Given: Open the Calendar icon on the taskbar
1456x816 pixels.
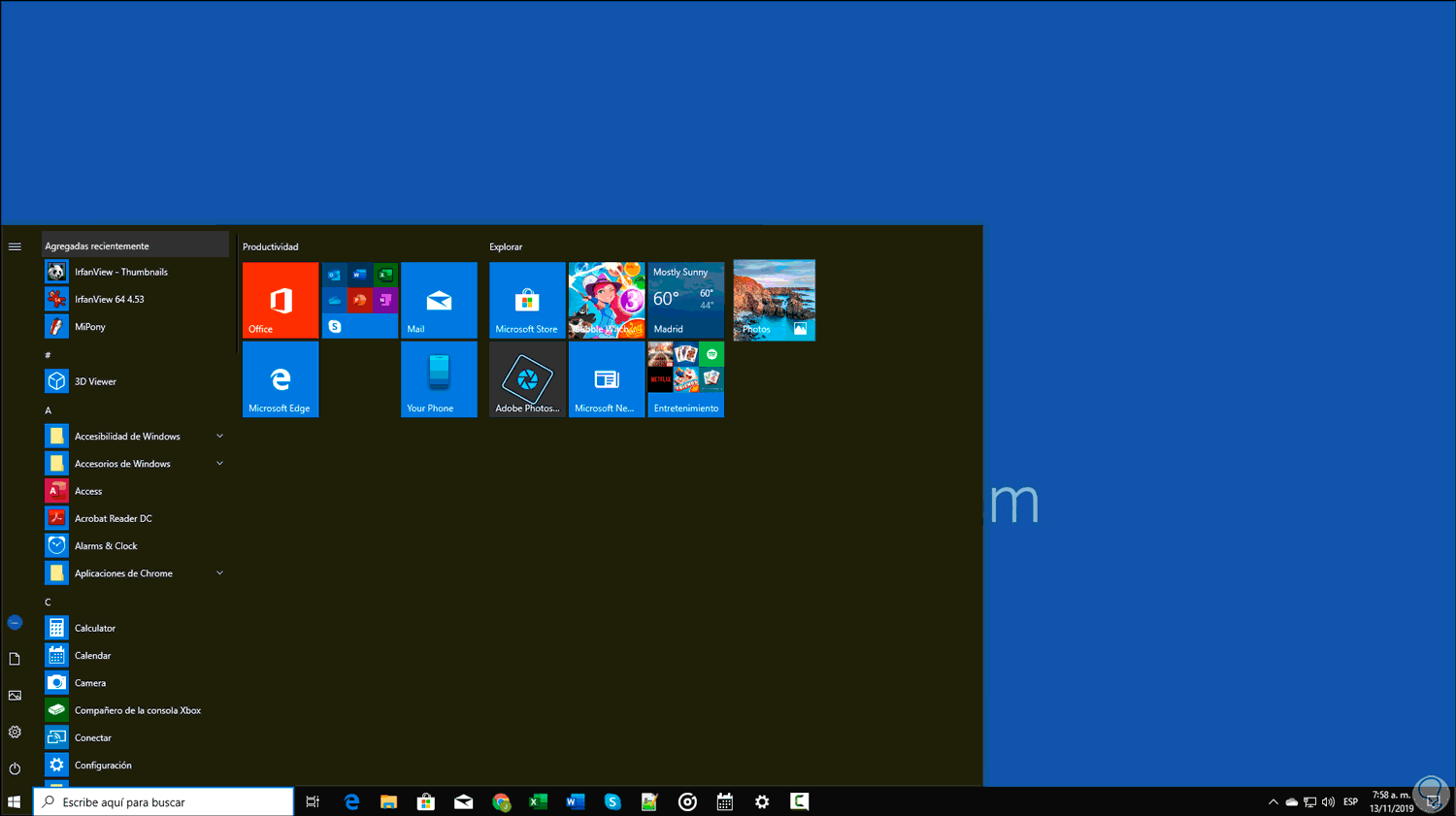Looking at the screenshot, I should tap(724, 801).
